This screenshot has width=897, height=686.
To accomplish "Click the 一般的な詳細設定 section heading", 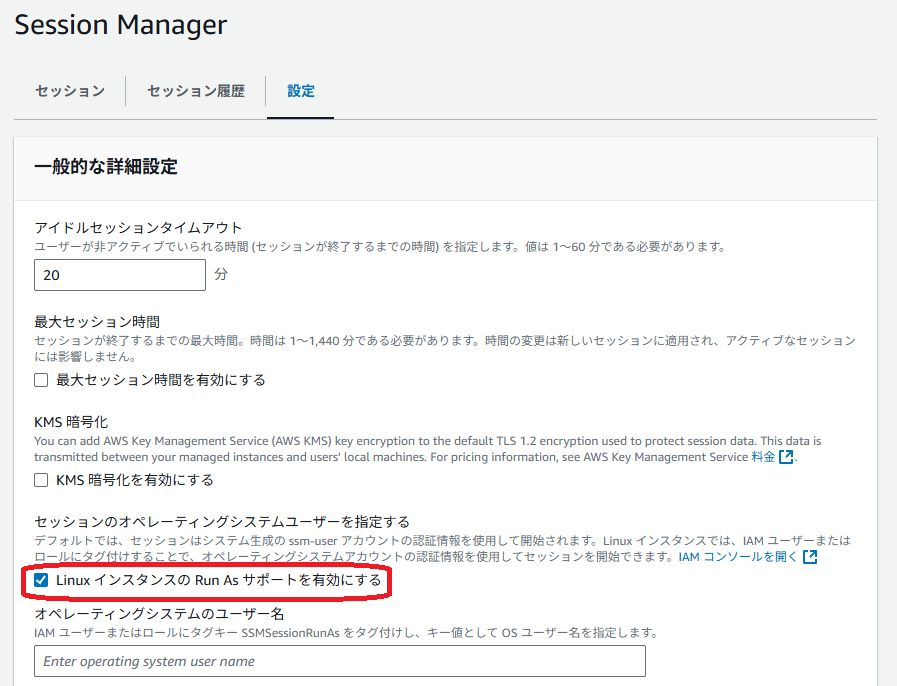I will click(106, 167).
